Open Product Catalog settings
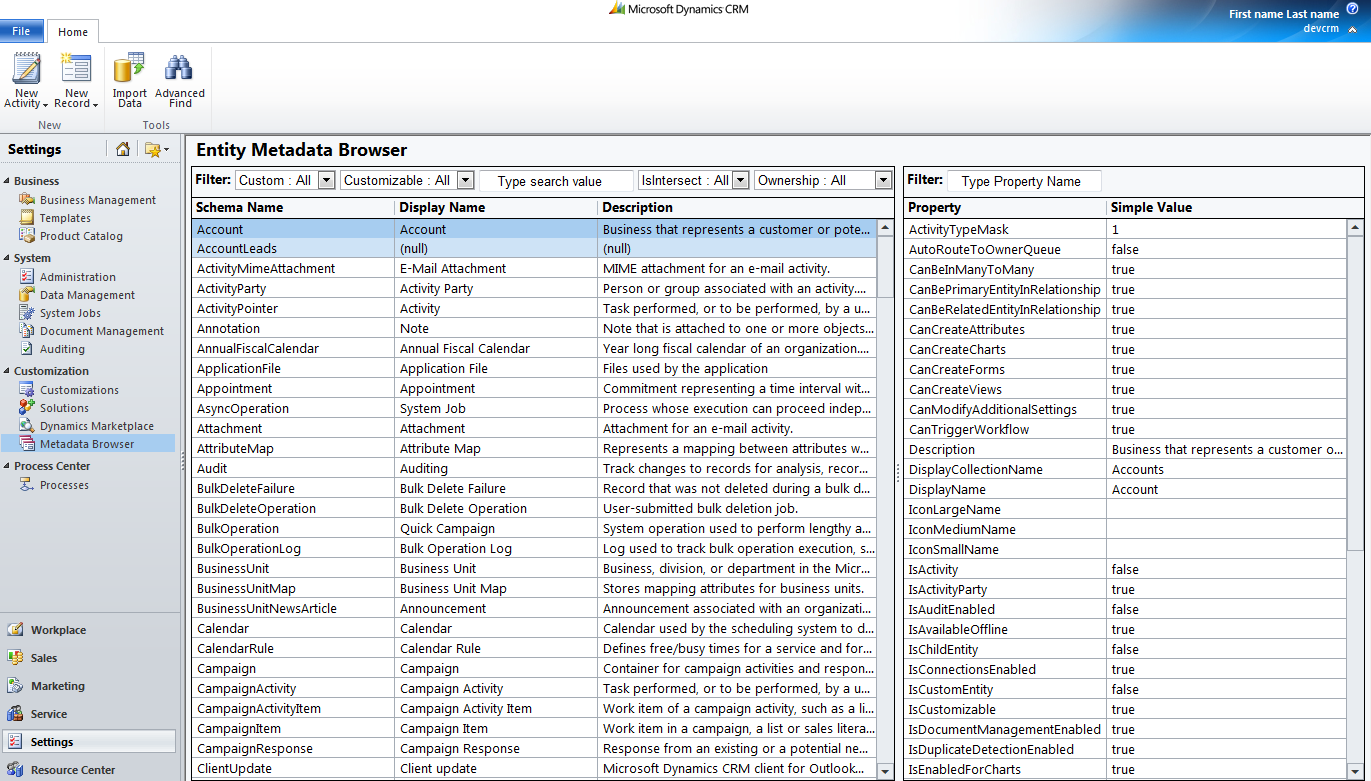Viewport: 1371px width, 781px height. pyautogui.click(x=81, y=236)
